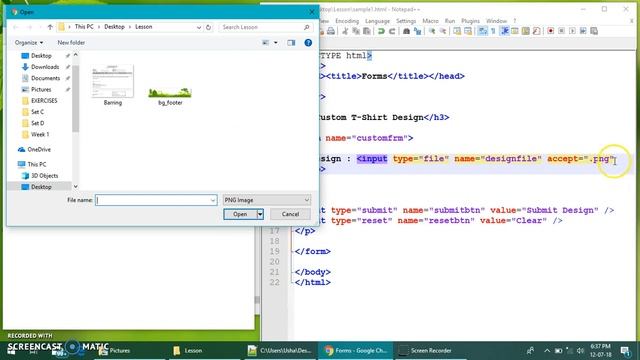Open the Settings menu in Notepad++
The image size is (640, 360).
coord(406,21)
